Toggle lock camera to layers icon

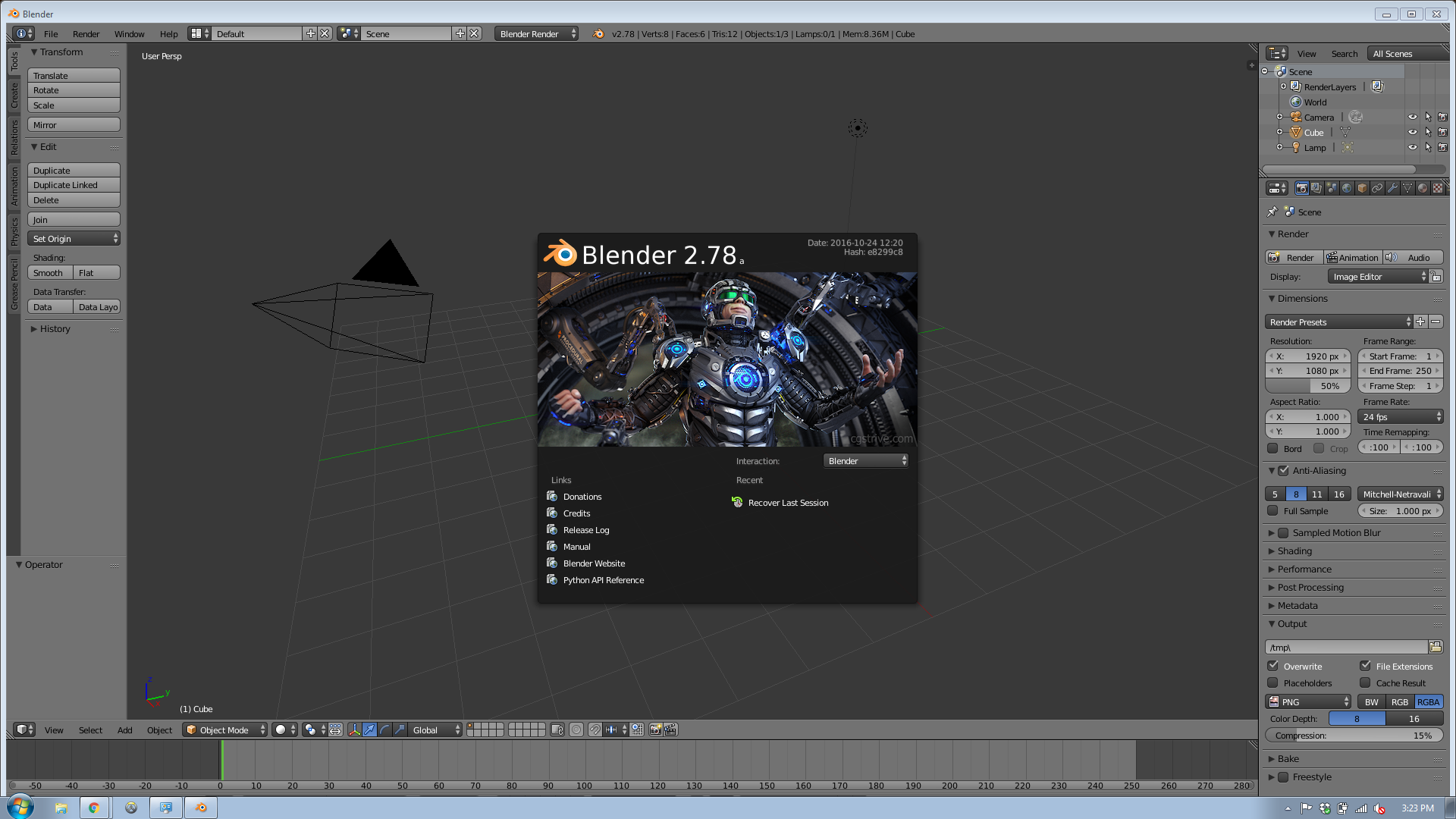point(557,730)
